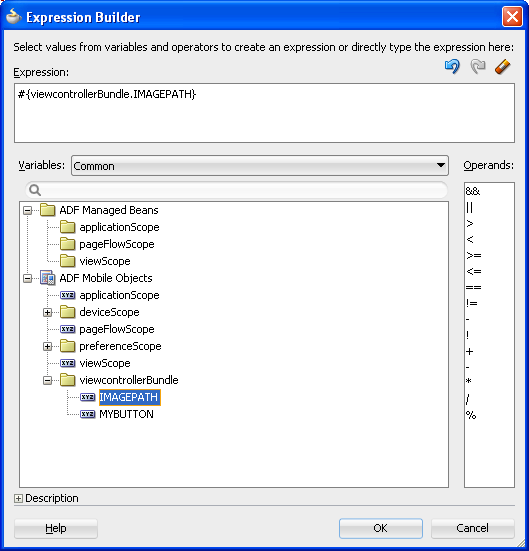Expand the preferenceScope node

(x=47, y=346)
